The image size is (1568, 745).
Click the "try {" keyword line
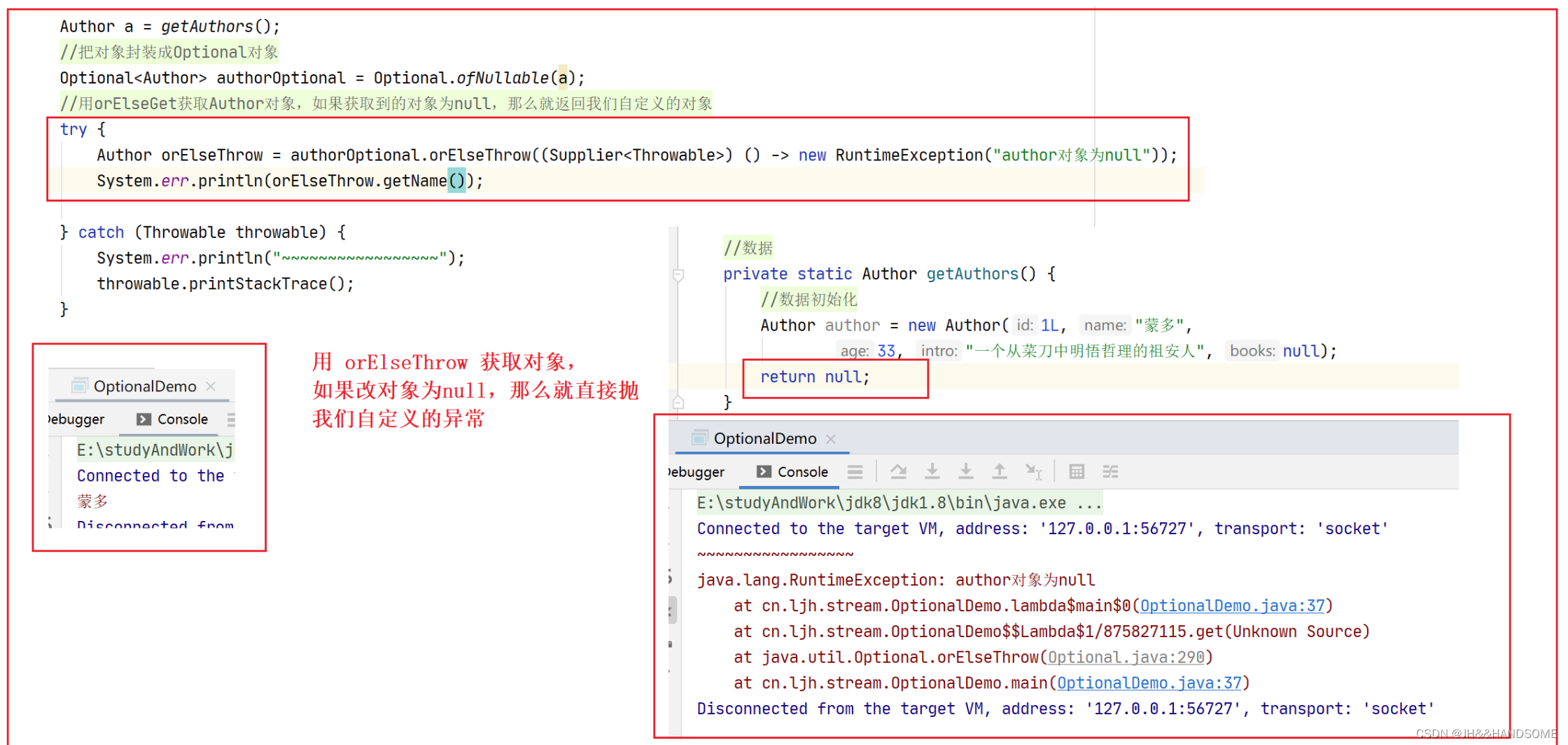click(83, 130)
